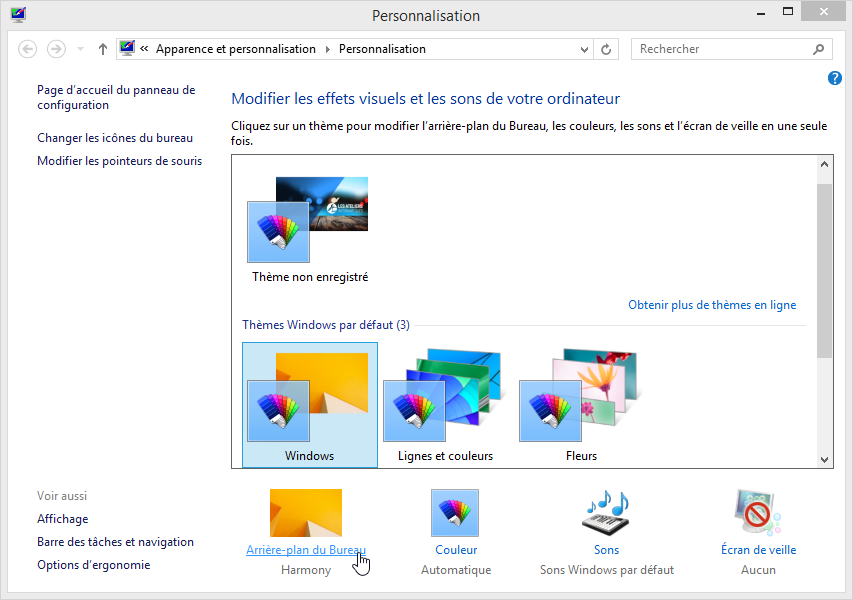Click the Harmony background name text
This screenshot has height=600, width=853.
[x=306, y=570]
